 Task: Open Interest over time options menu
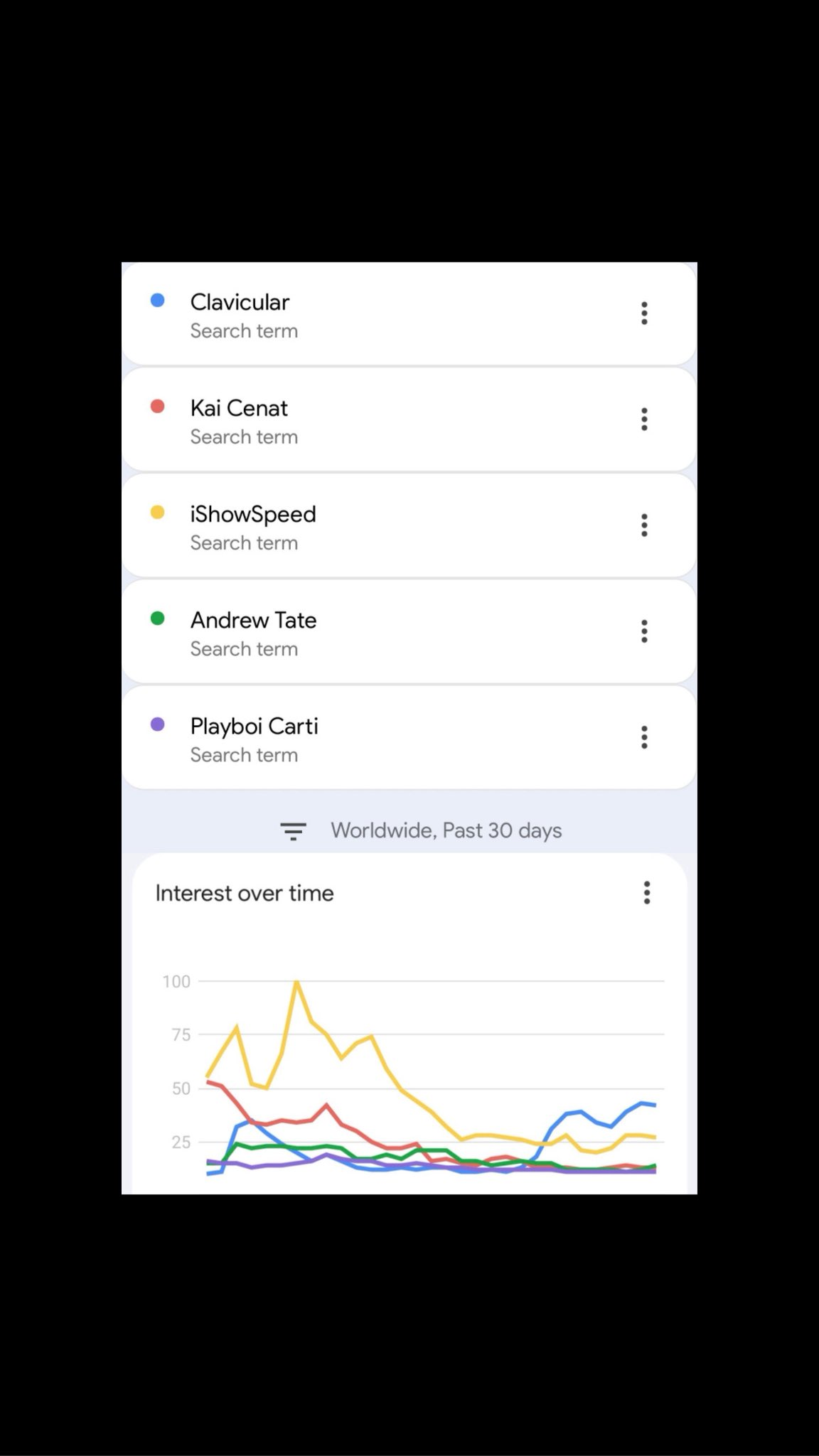(646, 893)
